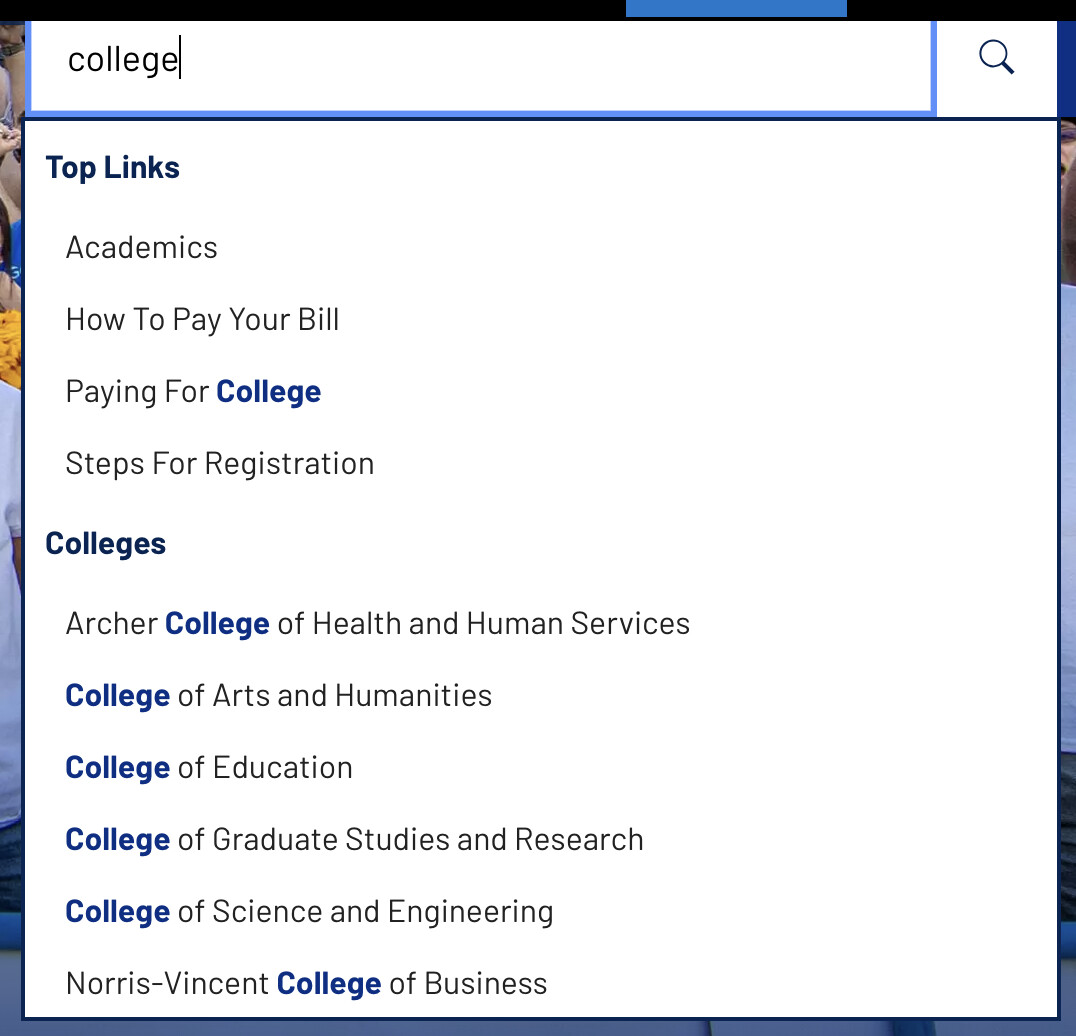The image size is (1076, 1036).
Task: Click the Top Links section heading
Action: (112, 168)
